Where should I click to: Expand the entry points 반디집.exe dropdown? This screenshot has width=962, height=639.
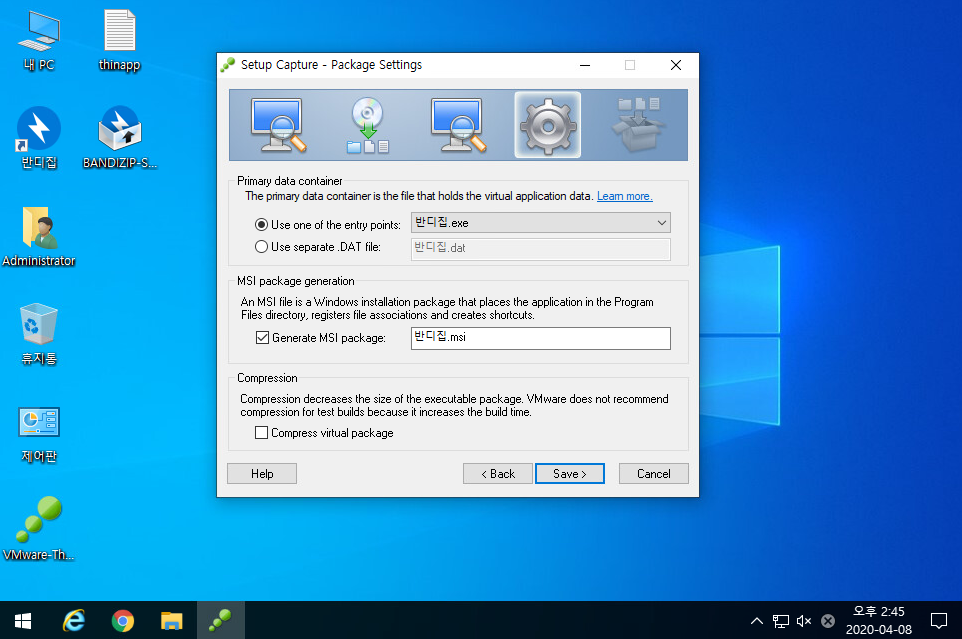[541, 223]
